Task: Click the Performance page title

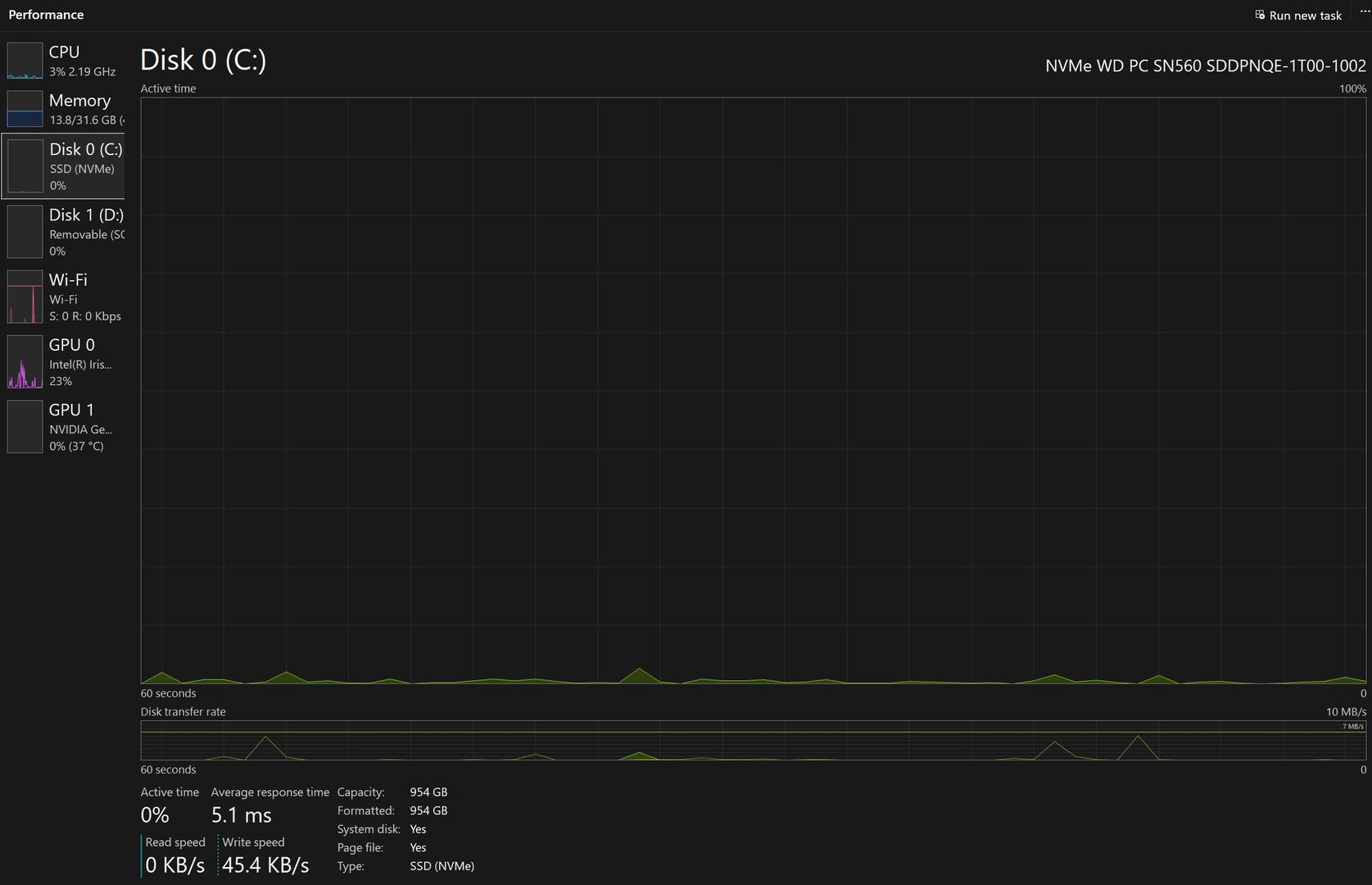Action: click(46, 15)
